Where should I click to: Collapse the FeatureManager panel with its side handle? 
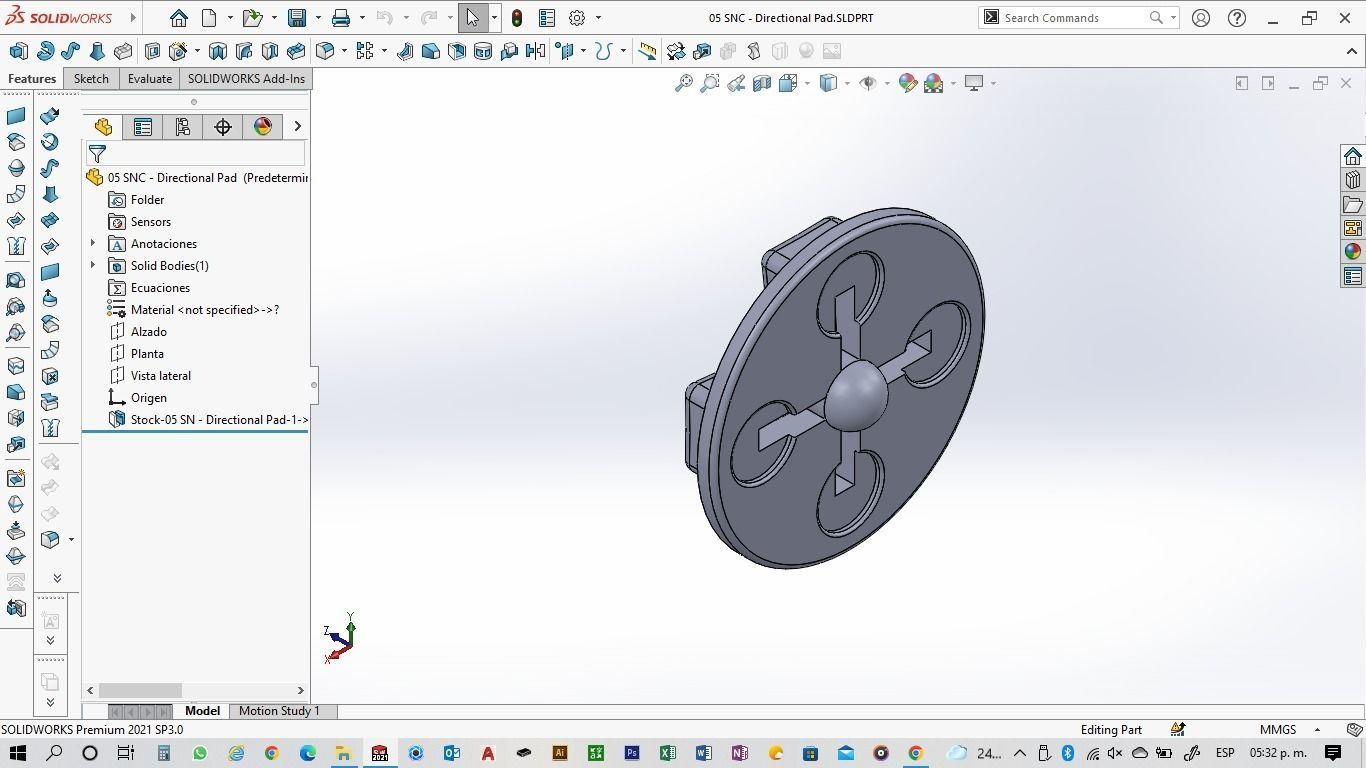pos(314,385)
